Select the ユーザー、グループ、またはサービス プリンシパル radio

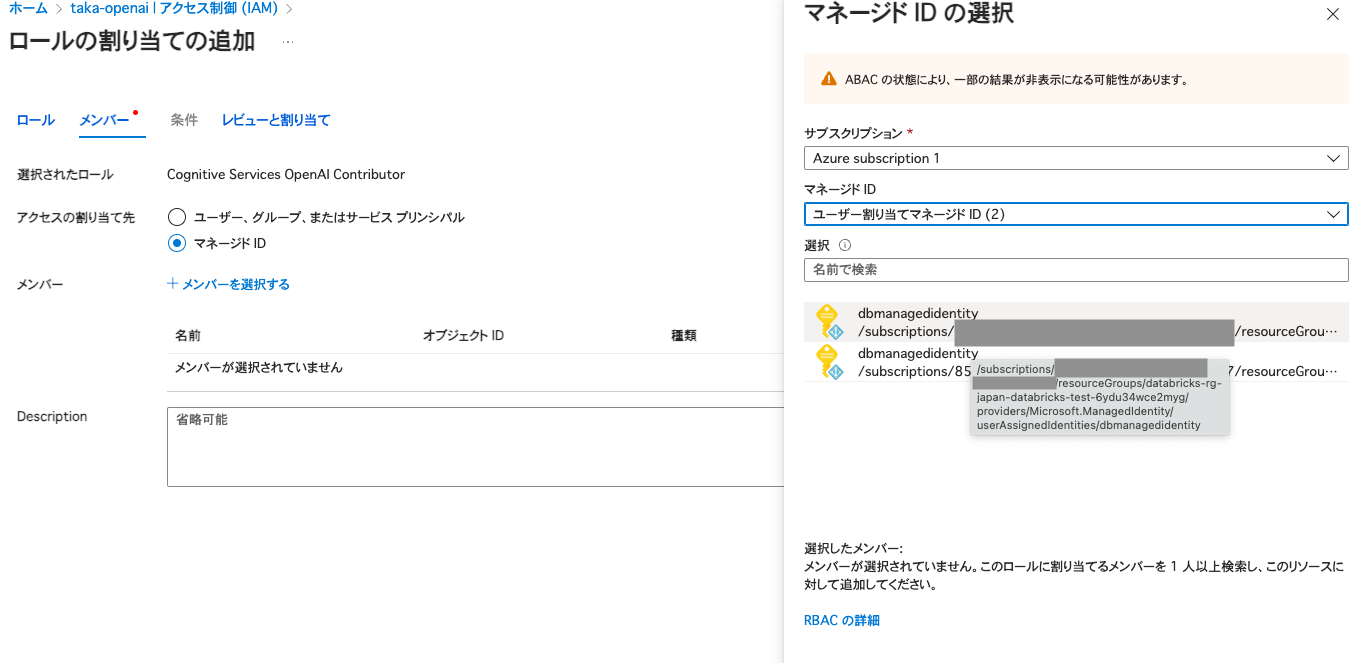pyautogui.click(x=177, y=217)
